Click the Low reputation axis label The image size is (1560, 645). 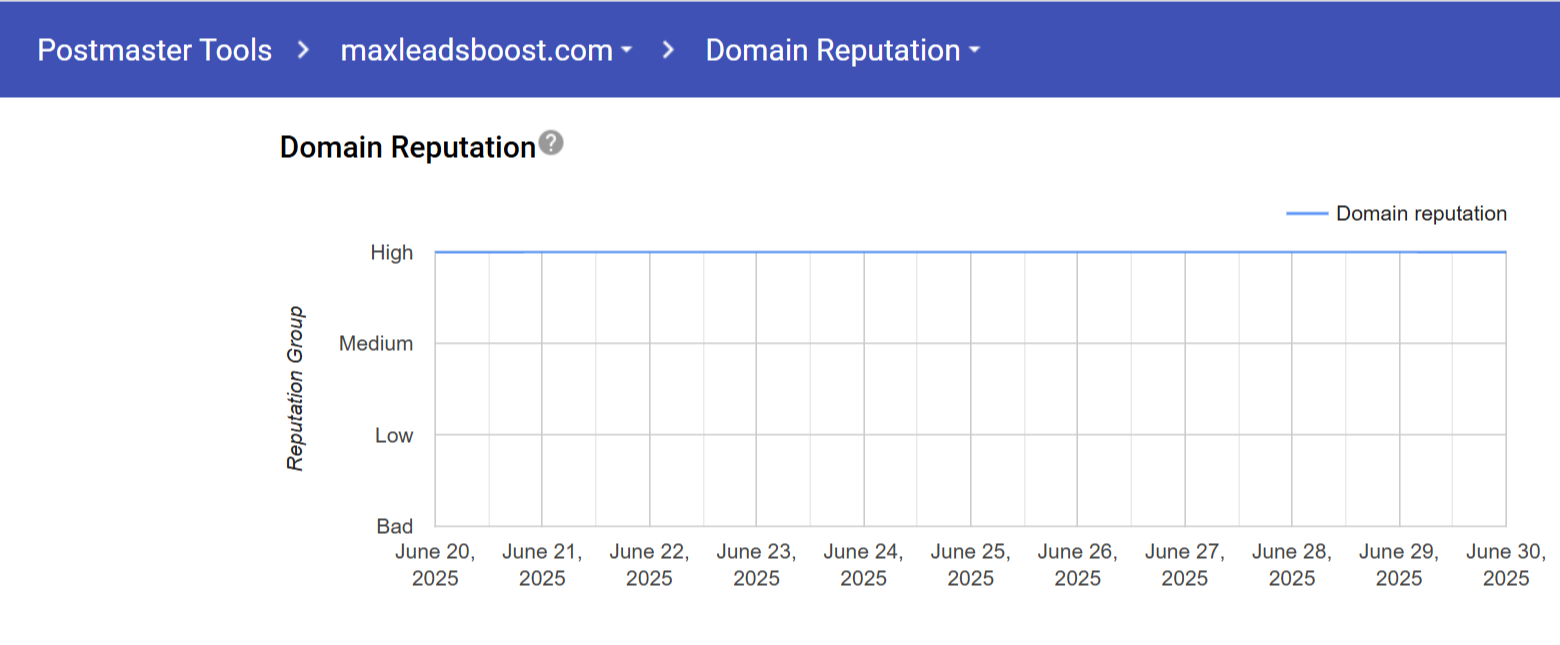tap(394, 436)
